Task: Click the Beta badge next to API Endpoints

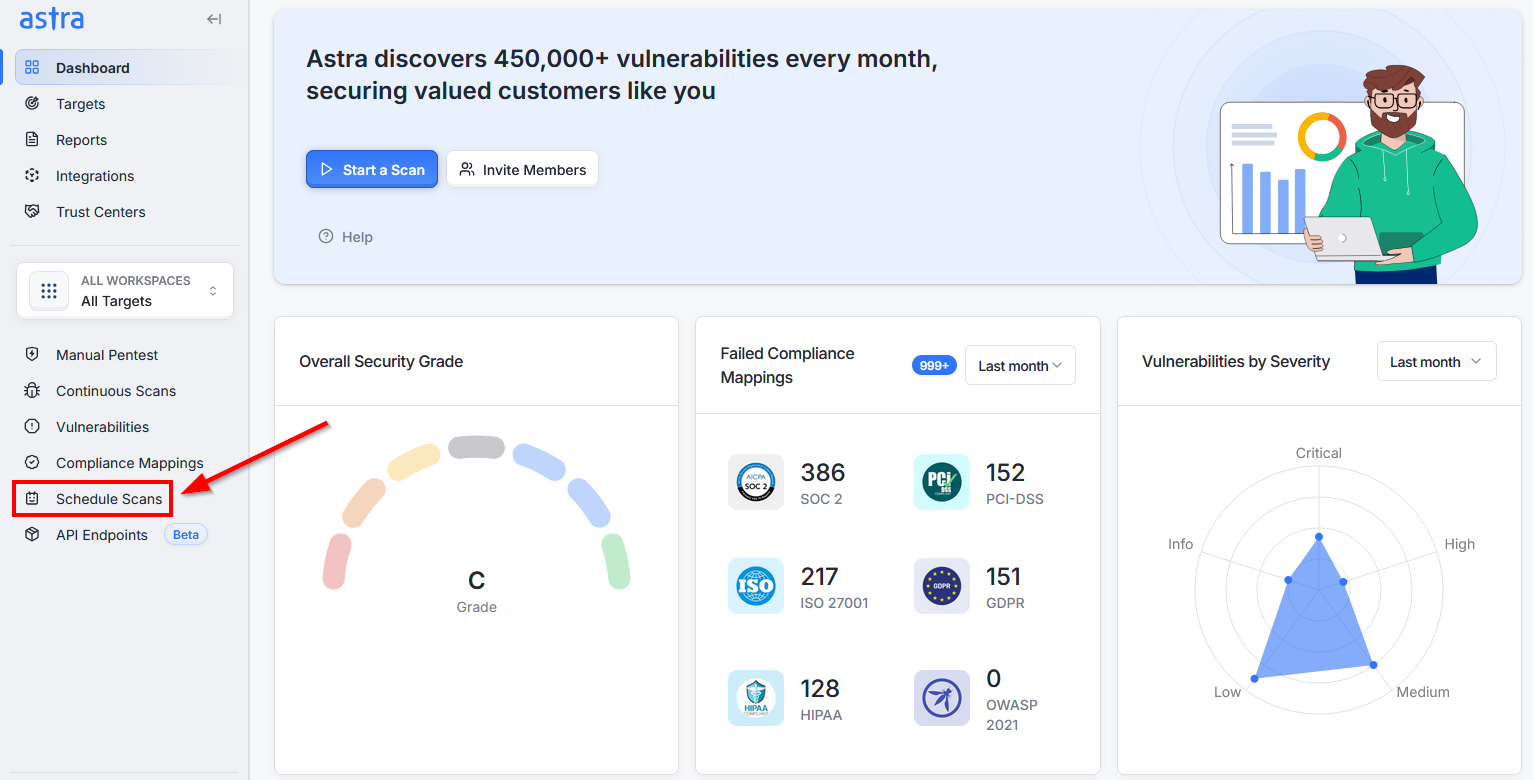Action: point(186,535)
